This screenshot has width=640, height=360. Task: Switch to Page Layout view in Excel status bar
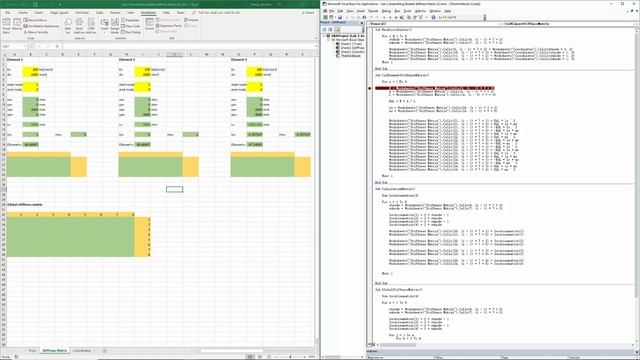tap(260, 357)
